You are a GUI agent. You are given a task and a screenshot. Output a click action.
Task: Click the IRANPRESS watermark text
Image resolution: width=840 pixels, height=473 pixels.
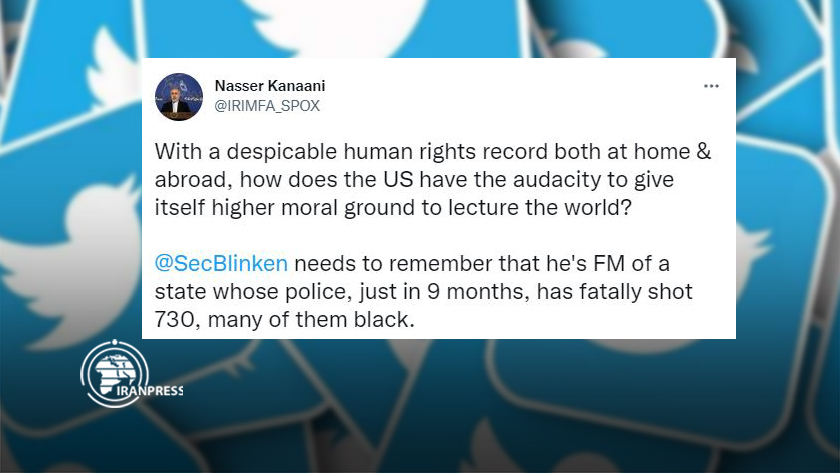click(149, 391)
